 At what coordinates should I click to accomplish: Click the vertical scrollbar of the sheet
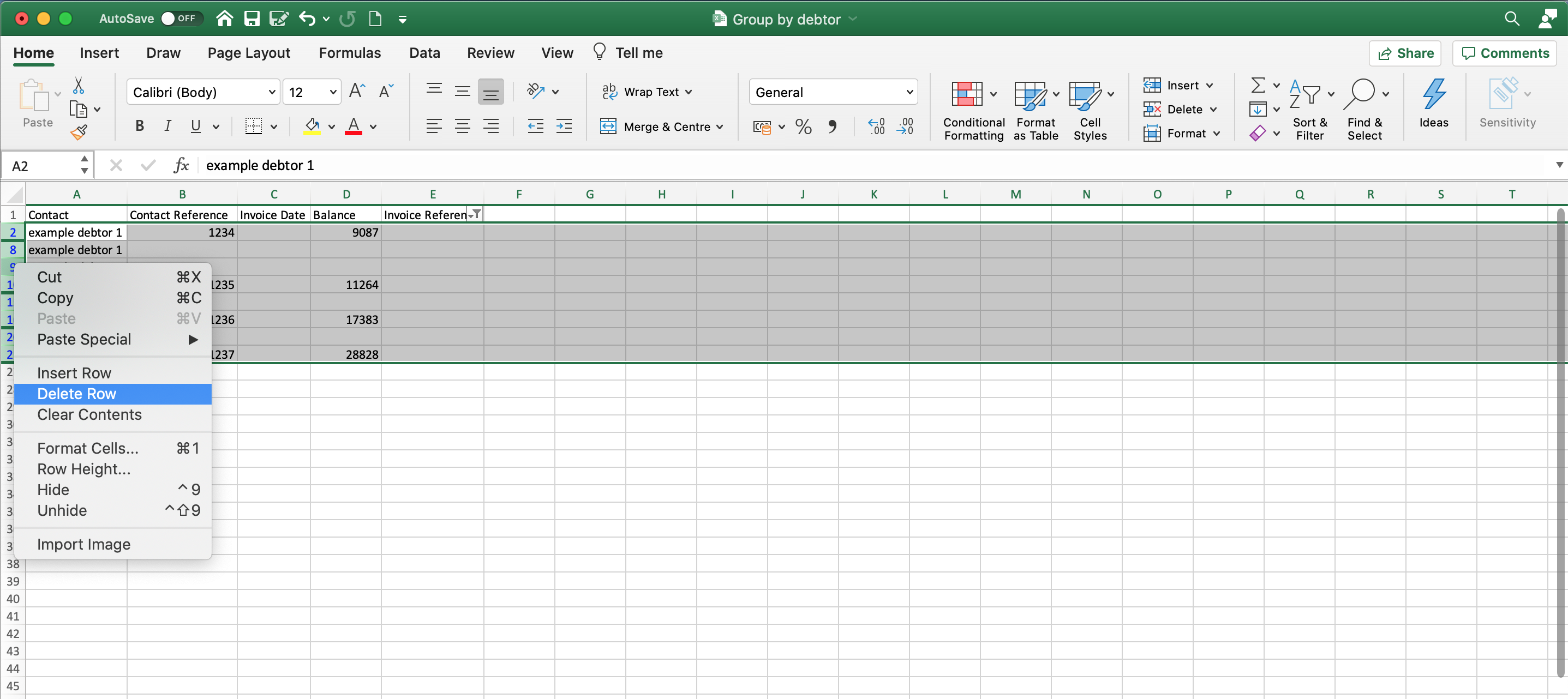pos(1561,442)
